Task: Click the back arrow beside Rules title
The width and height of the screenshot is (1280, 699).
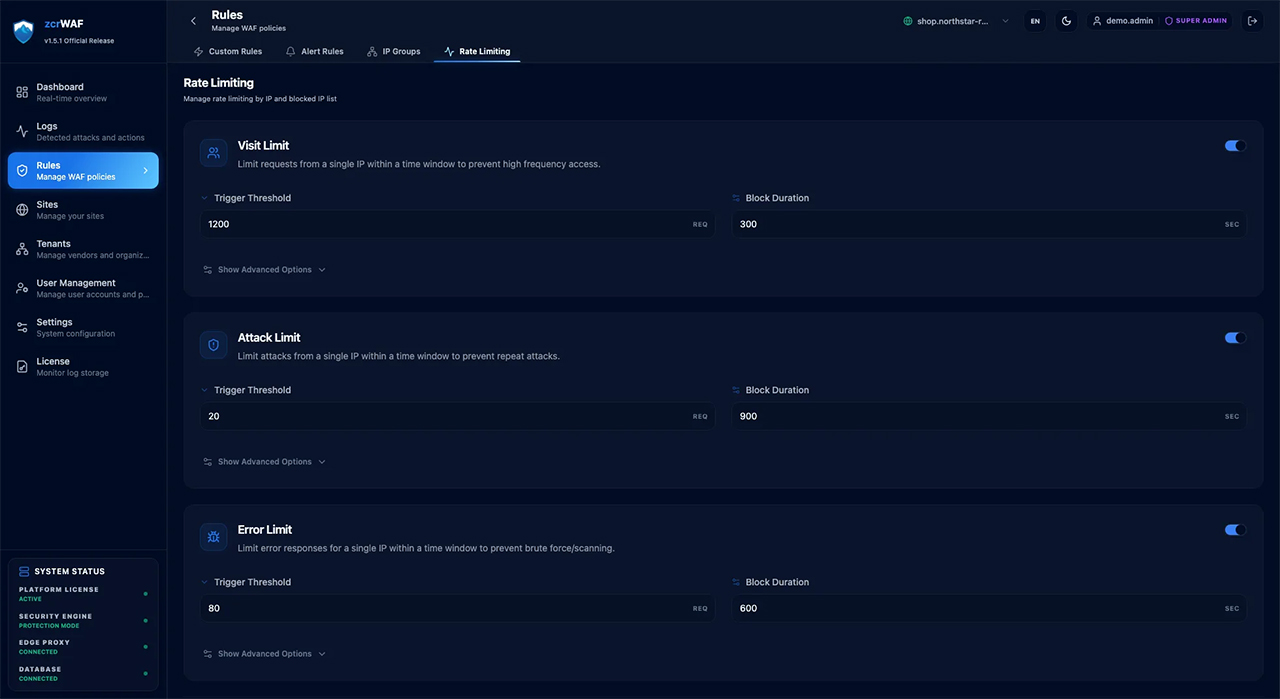Action: 194,21
